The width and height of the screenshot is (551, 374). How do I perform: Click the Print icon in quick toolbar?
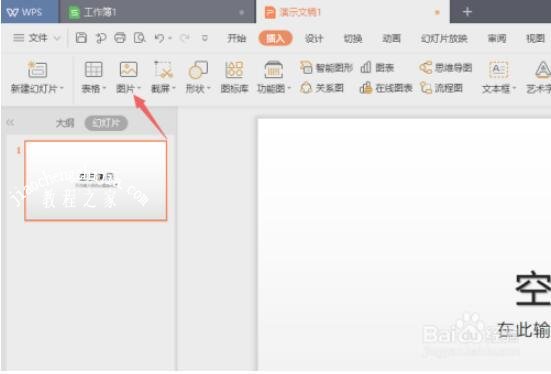point(120,38)
